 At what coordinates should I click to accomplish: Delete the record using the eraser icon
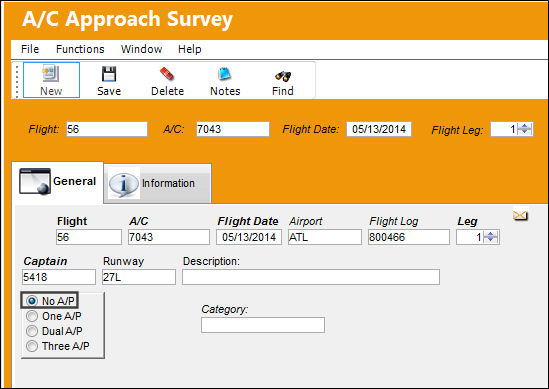167,80
